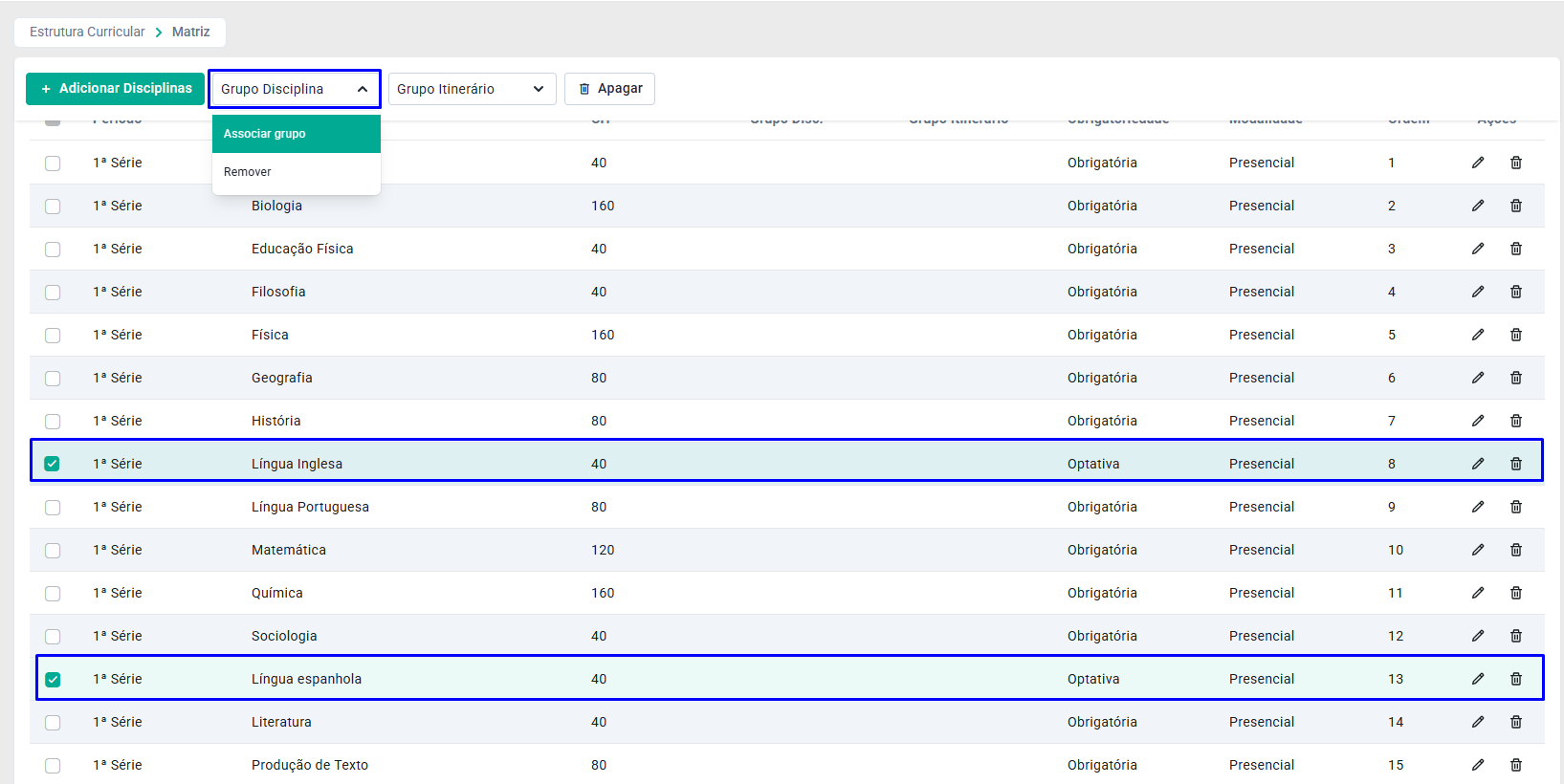Viewport: 1564px width, 784px height.
Task: Tick the Matemática checkbox
Action: (53, 551)
